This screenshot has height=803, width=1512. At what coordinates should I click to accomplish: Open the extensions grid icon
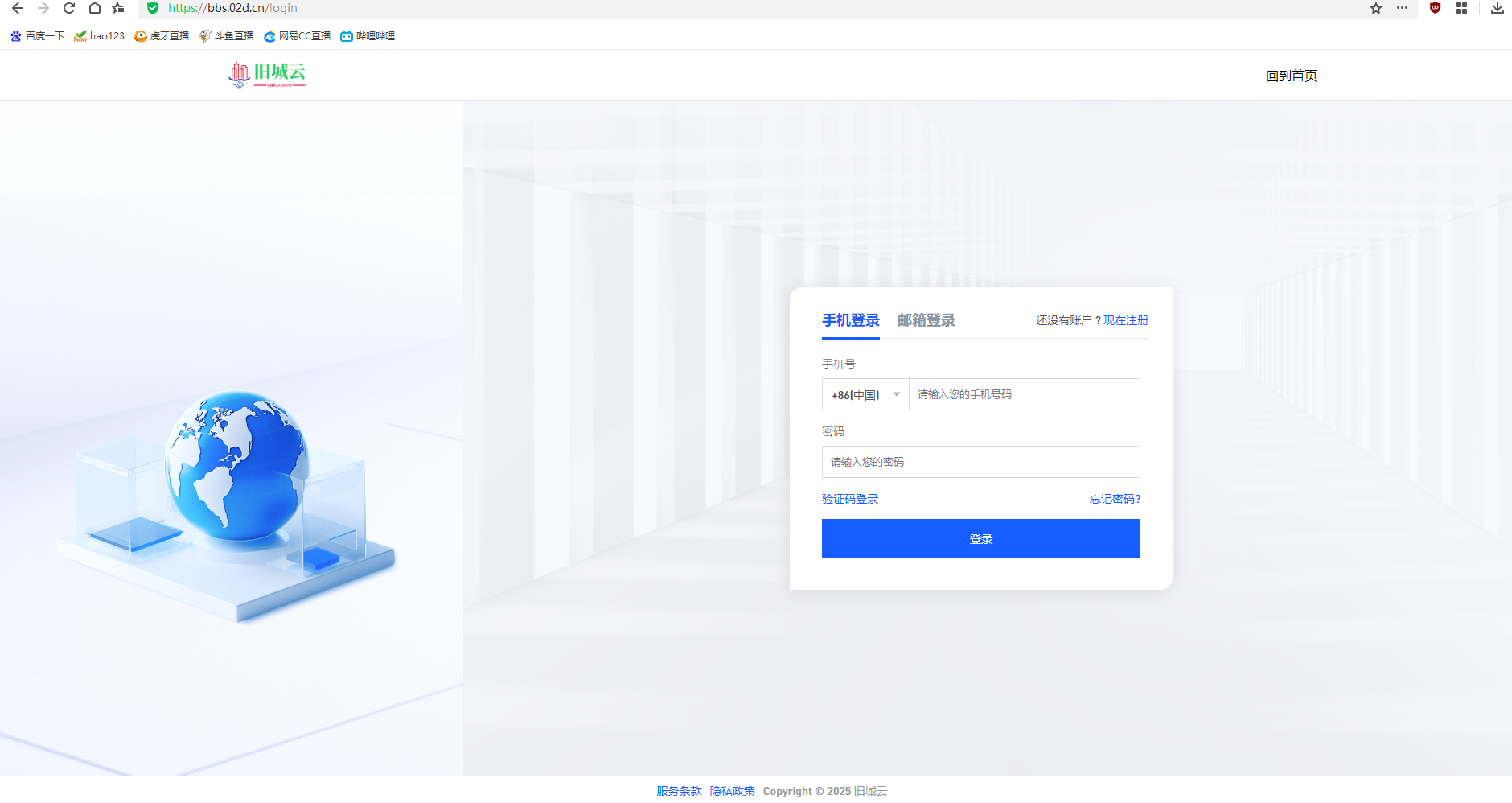click(1461, 8)
